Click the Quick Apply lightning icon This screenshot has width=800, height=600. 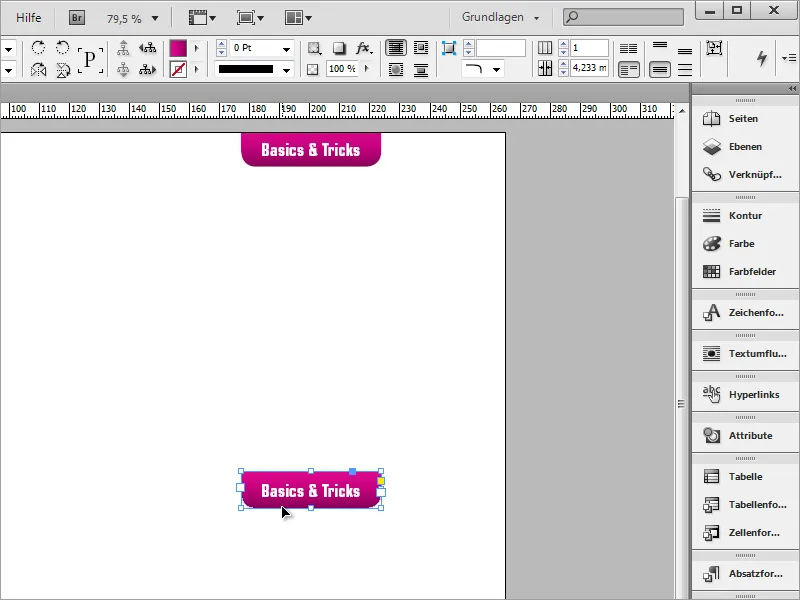[762, 58]
